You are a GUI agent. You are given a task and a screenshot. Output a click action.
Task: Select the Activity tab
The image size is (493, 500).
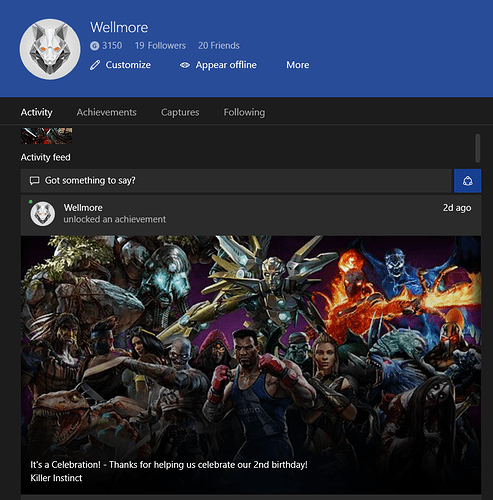click(x=36, y=112)
